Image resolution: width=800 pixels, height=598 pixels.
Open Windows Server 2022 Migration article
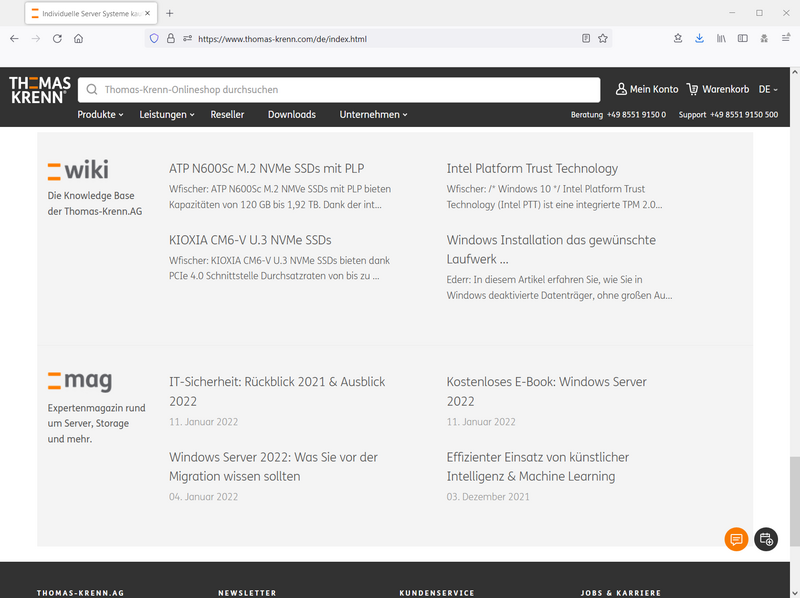coord(273,466)
